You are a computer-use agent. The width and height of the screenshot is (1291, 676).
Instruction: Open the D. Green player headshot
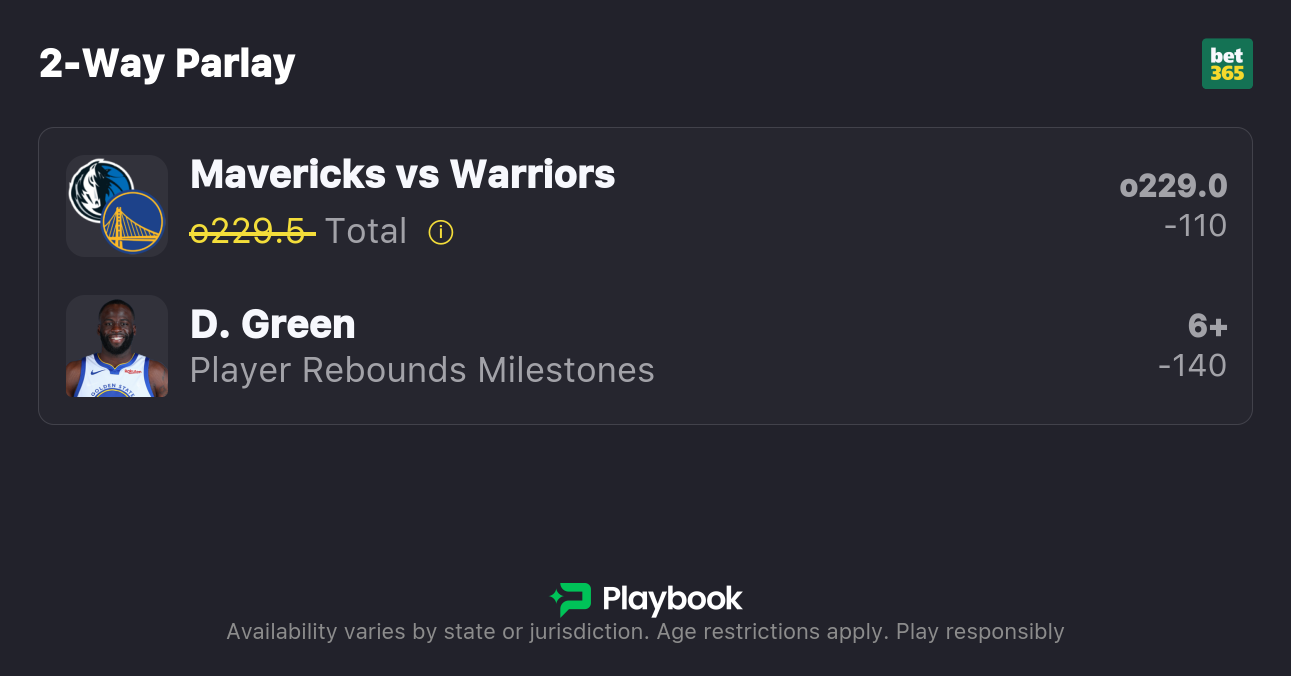(117, 346)
